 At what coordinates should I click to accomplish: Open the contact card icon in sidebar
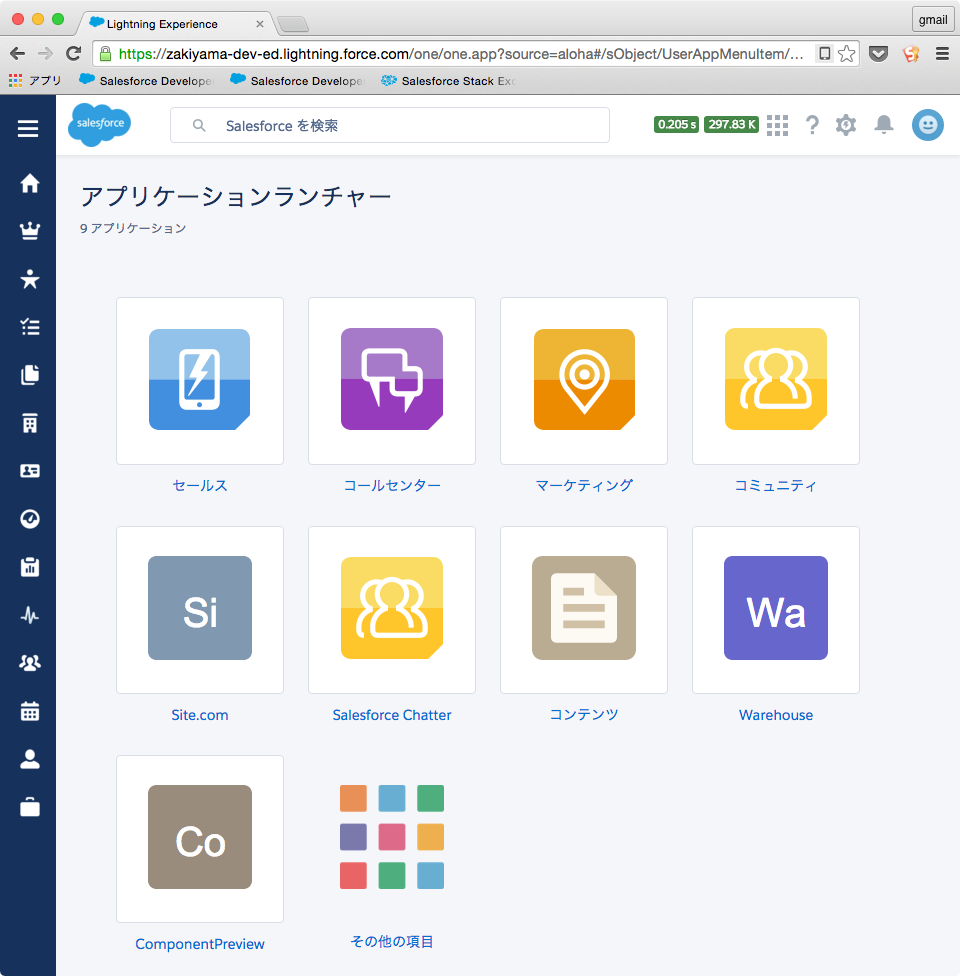[29, 471]
